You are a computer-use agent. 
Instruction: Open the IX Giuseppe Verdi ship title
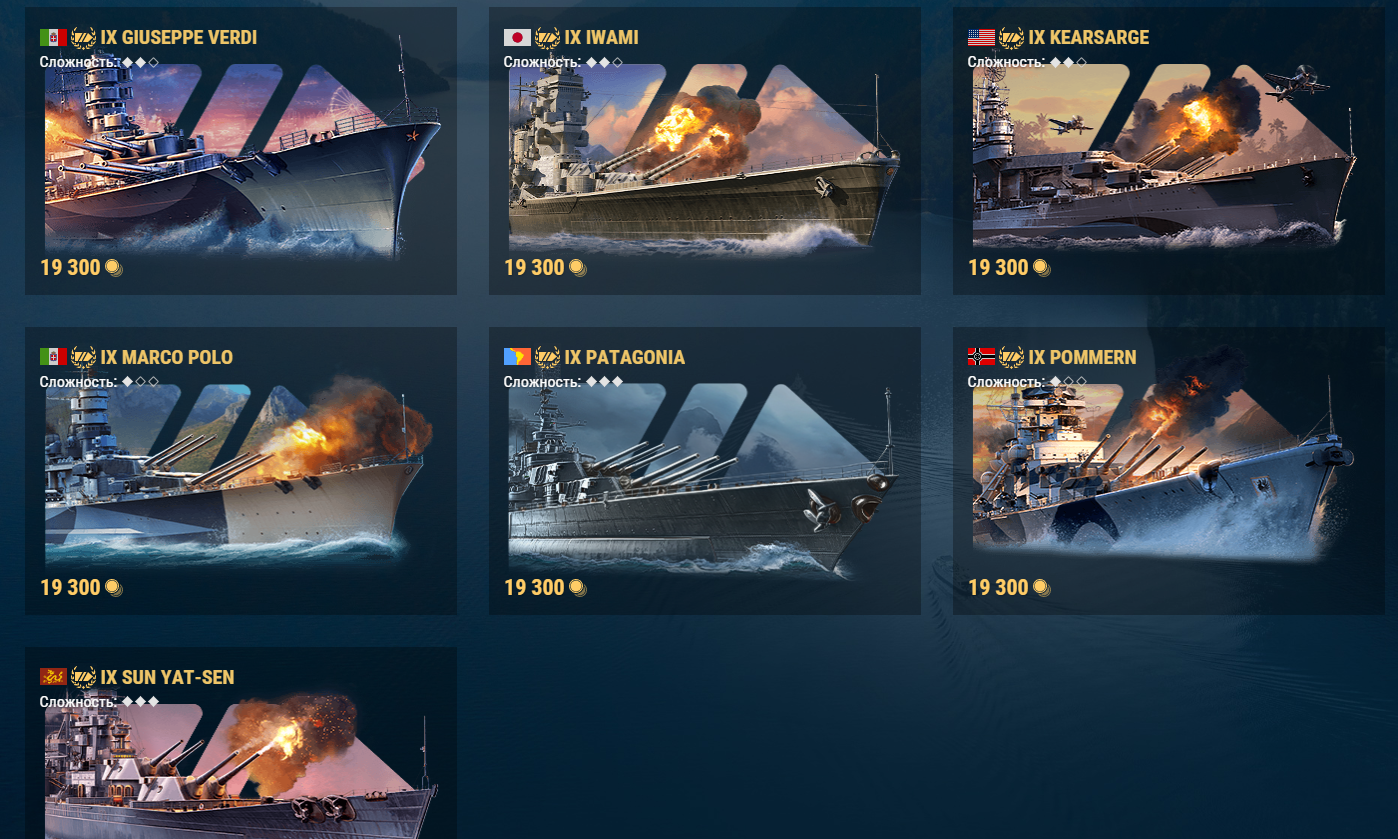point(179,38)
